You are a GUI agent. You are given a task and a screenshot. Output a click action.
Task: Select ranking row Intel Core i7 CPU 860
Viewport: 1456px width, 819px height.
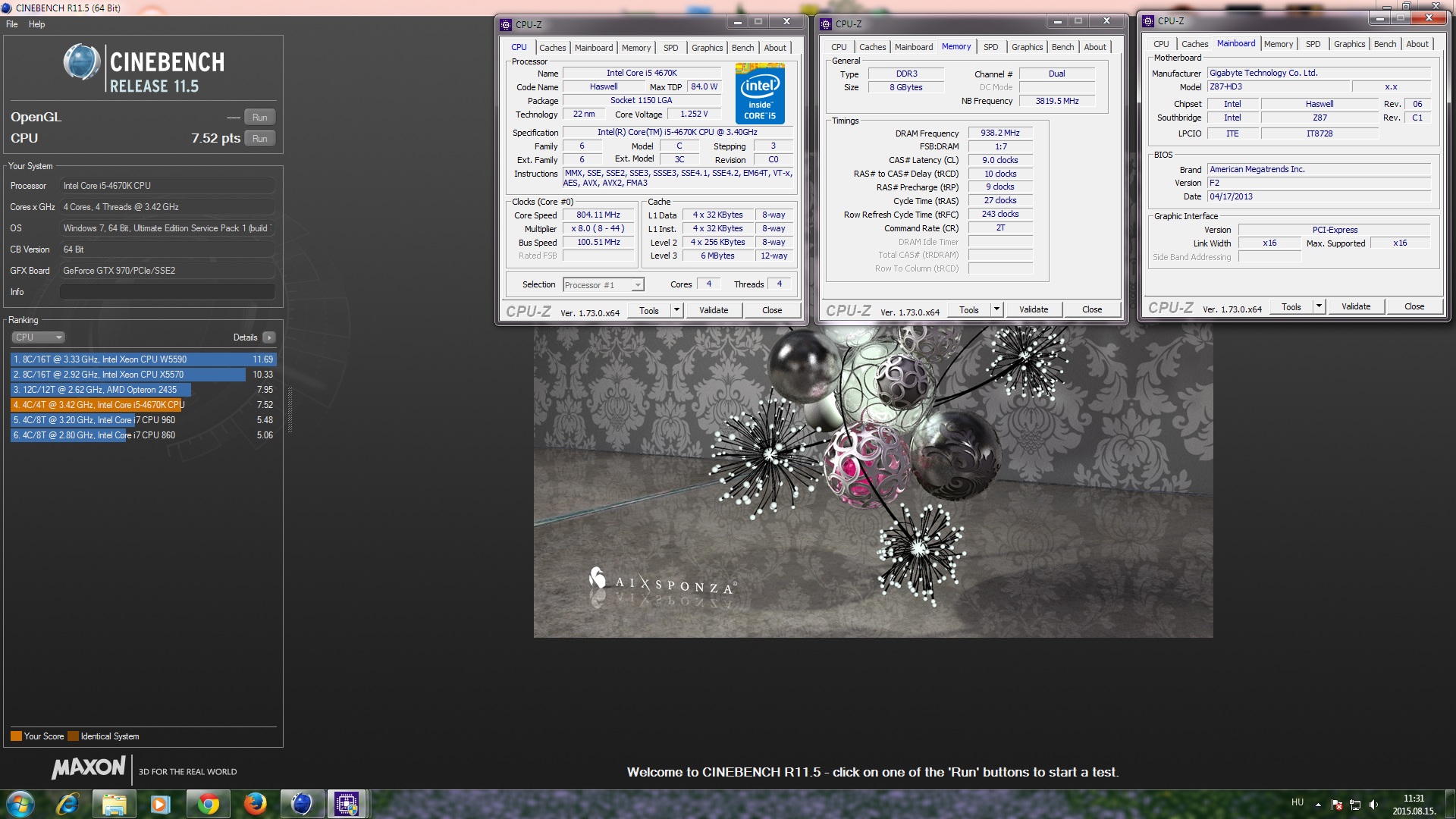click(143, 435)
